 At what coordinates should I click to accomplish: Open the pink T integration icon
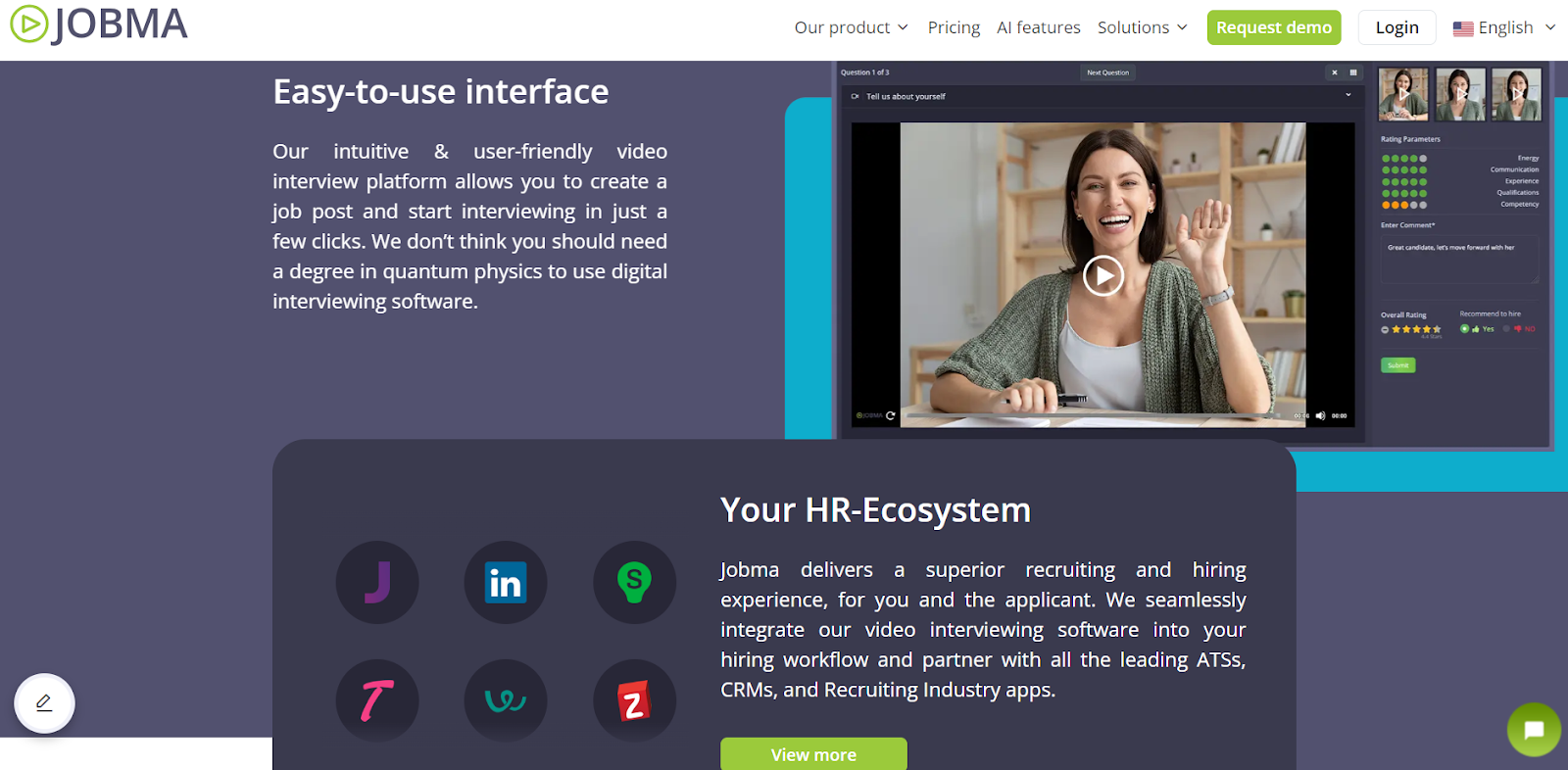click(x=377, y=700)
